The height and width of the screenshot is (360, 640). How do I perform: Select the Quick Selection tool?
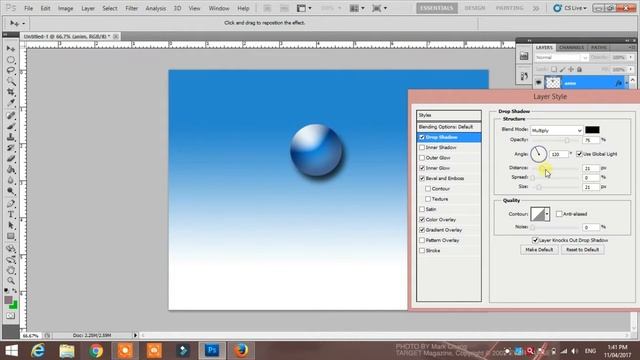(11, 82)
